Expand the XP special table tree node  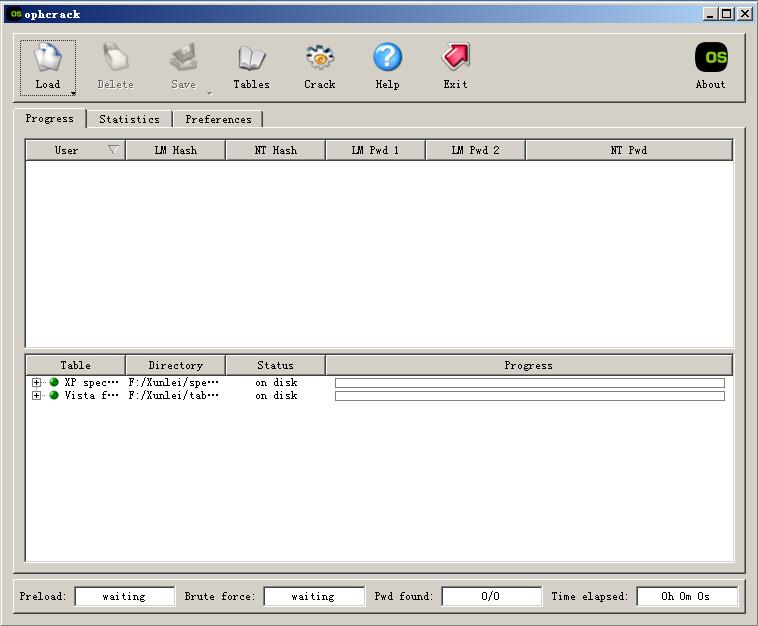click(36, 382)
